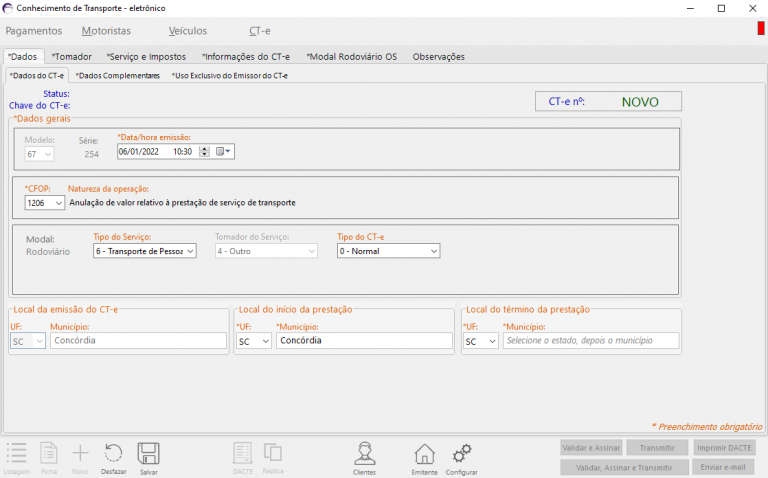Viewport: 768px width, 478px height.
Task: Open the Clientes icon
Action: pos(365,453)
